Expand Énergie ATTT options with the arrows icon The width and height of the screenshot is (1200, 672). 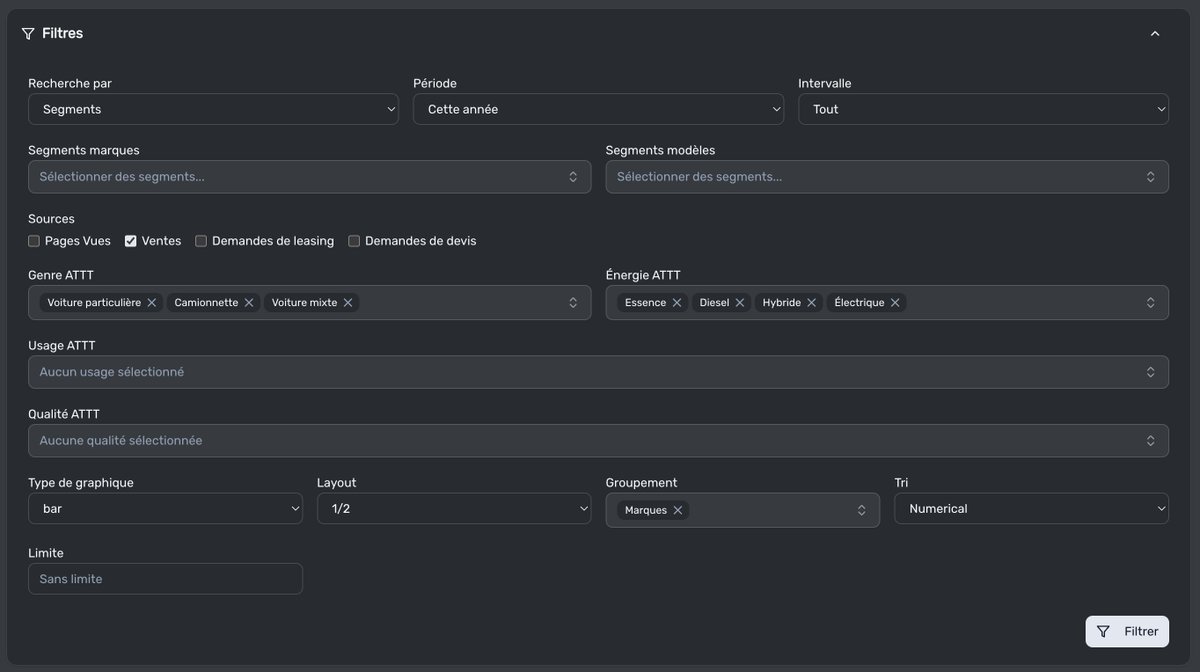click(1151, 303)
